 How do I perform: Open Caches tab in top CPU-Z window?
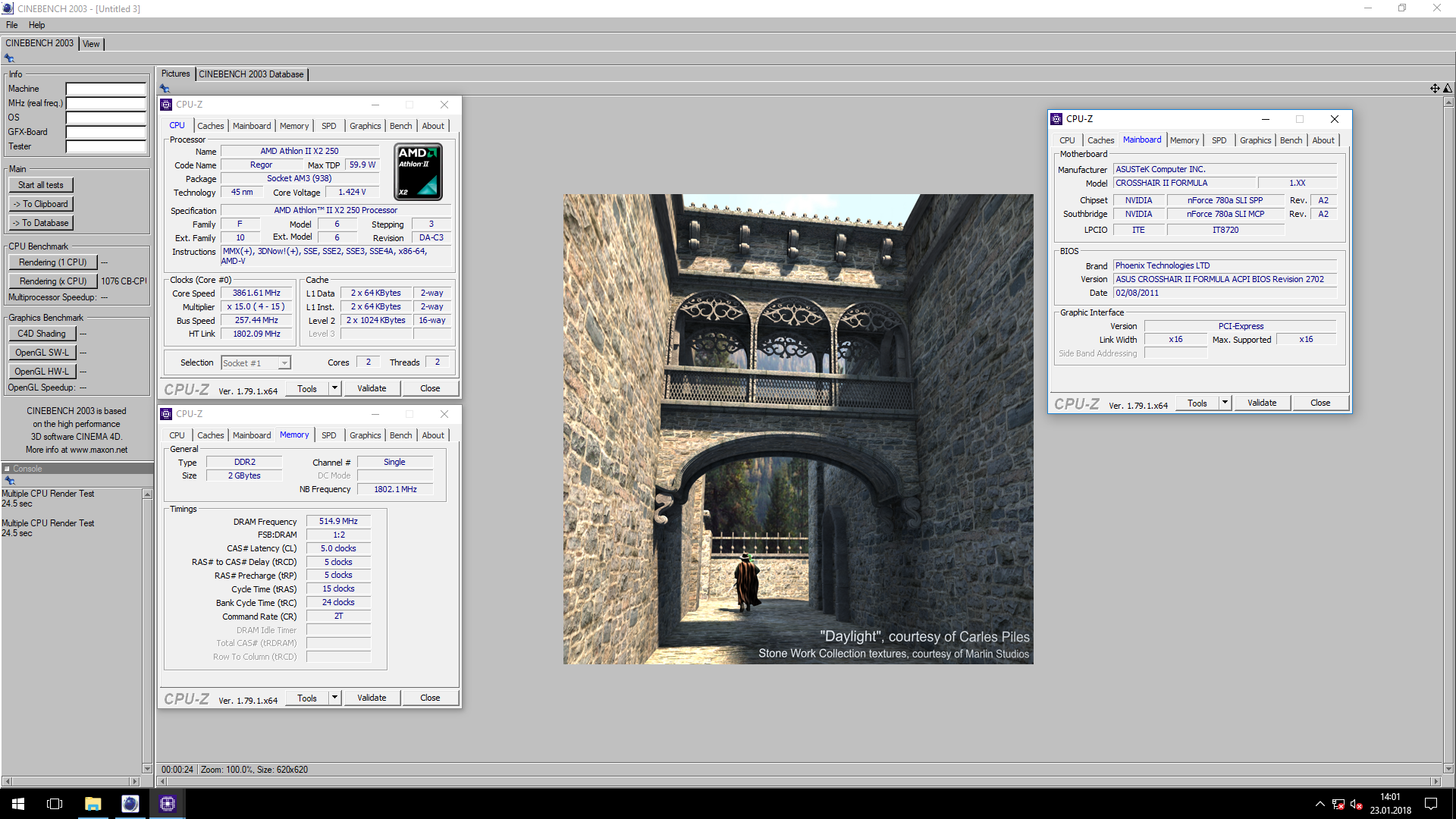[210, 126]
